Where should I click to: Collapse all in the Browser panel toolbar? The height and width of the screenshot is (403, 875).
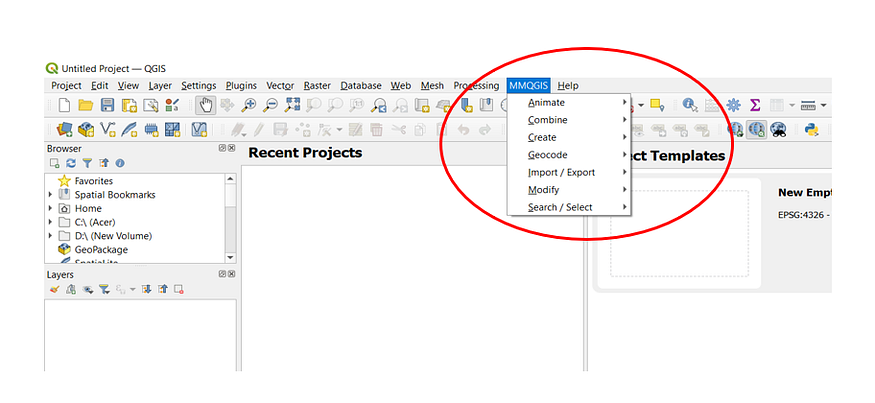point(103,163)
